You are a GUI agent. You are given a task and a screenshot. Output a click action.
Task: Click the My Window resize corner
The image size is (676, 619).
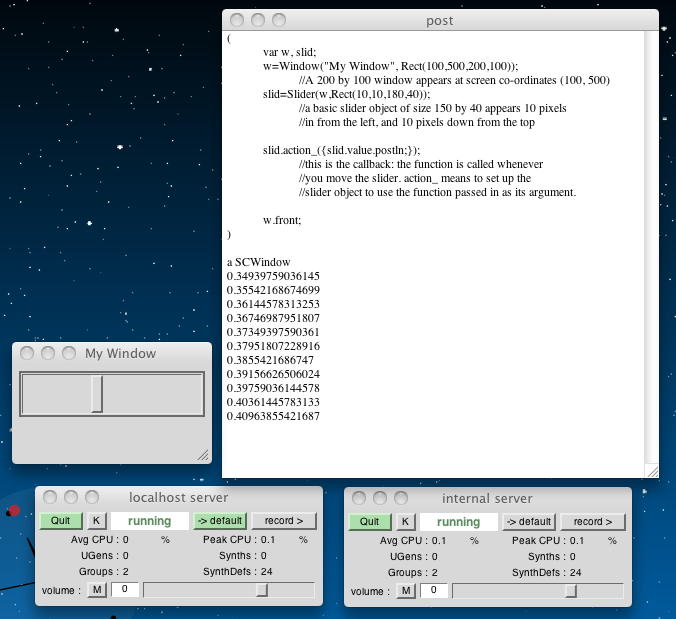click(203, 455)
